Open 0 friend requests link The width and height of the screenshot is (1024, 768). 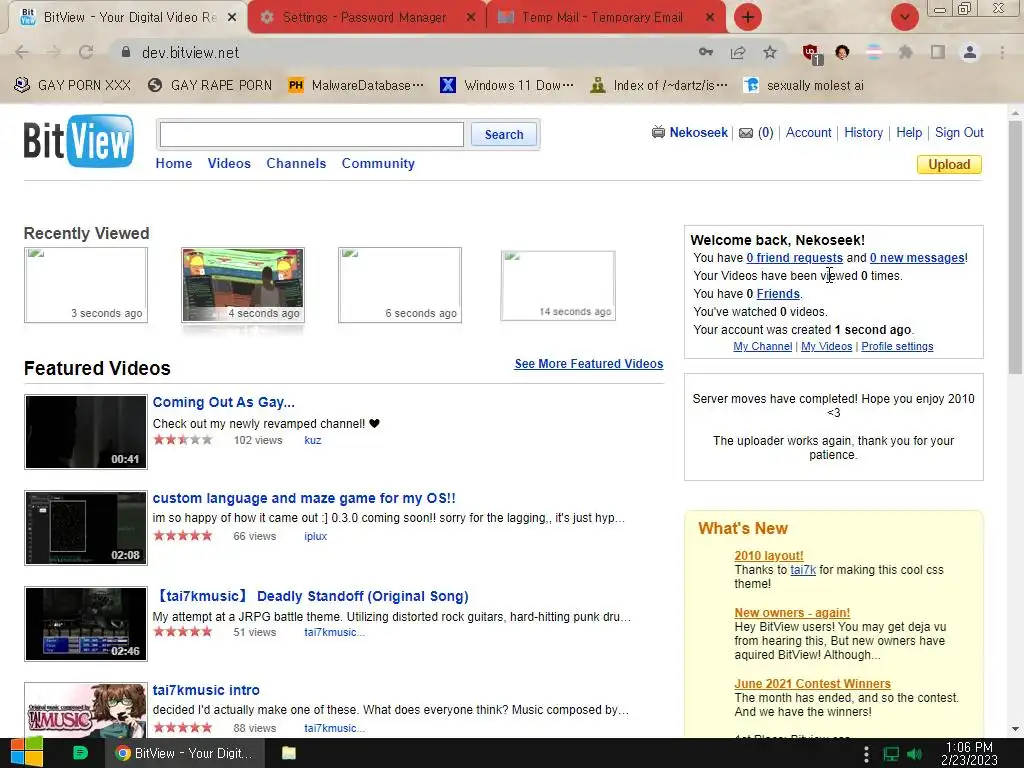(794, 258)
